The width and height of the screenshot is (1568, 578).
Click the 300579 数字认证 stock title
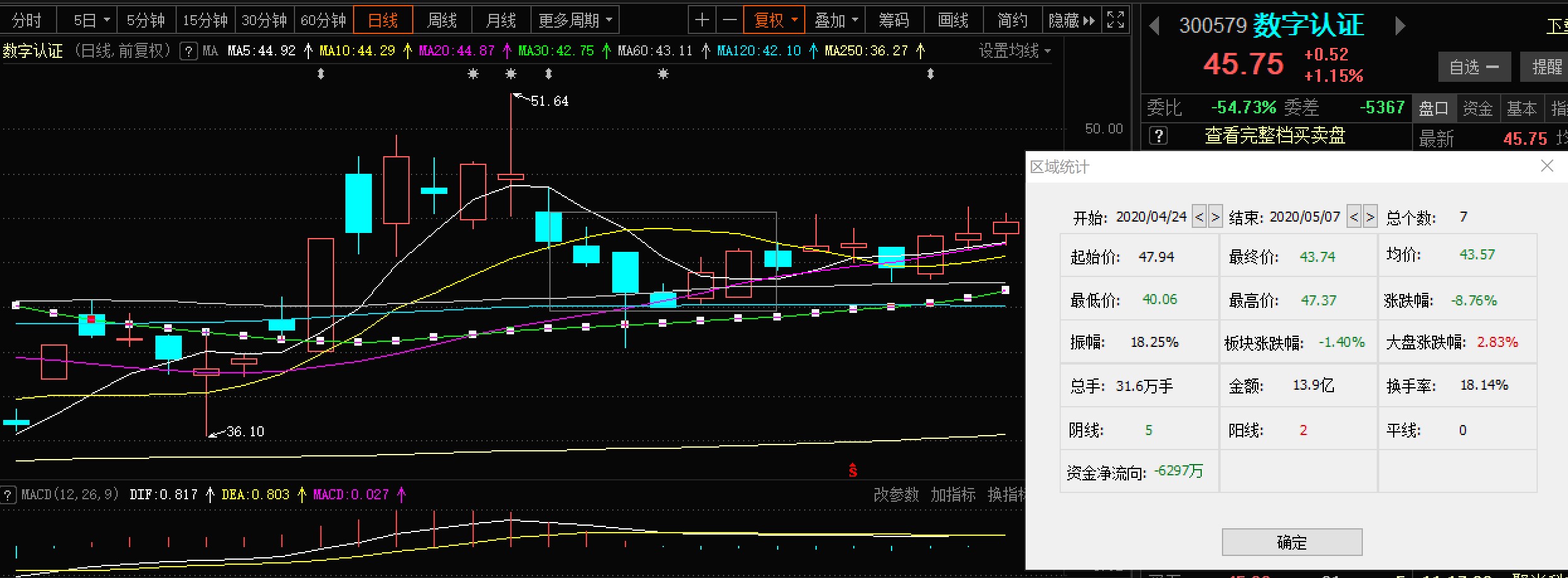[1272, 25]
